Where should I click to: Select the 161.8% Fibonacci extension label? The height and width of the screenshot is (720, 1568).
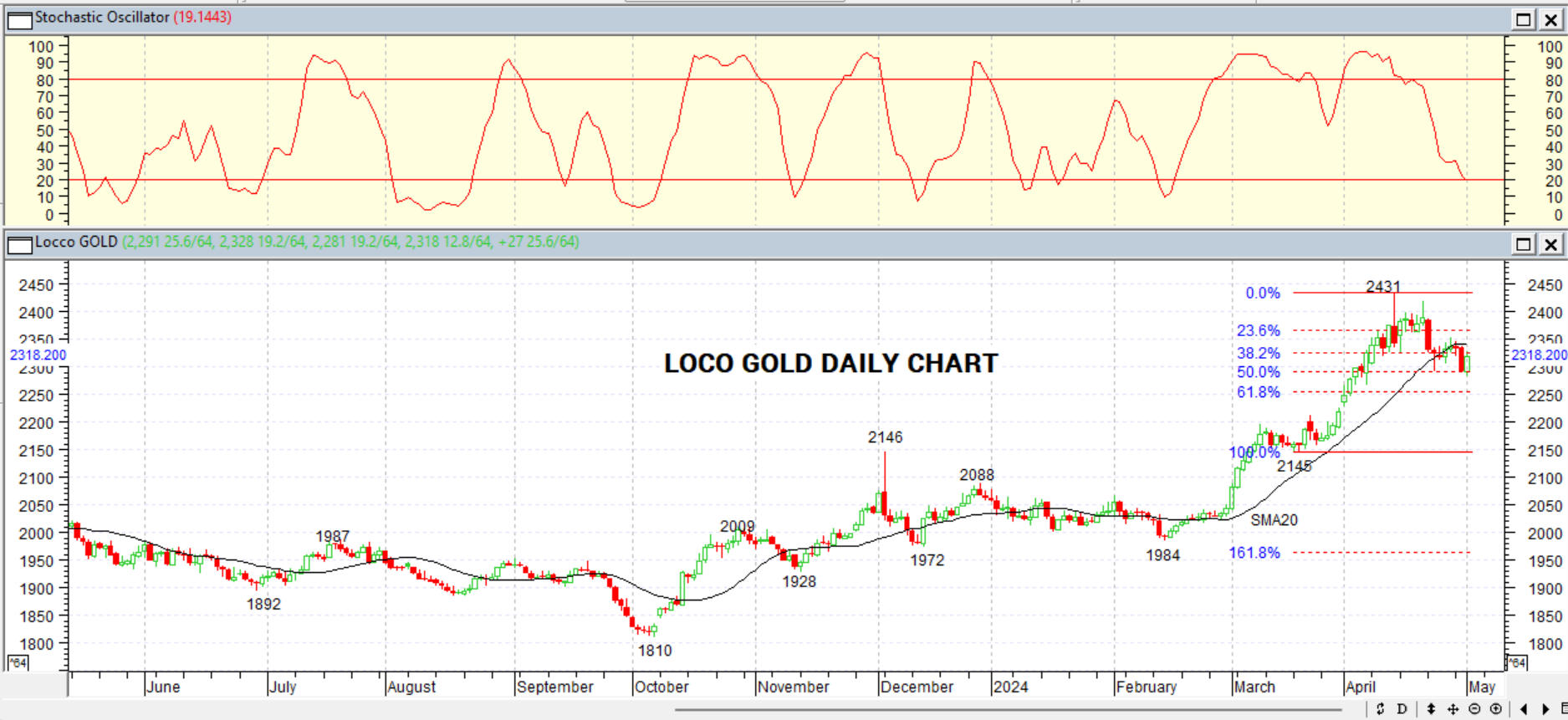1254,553
